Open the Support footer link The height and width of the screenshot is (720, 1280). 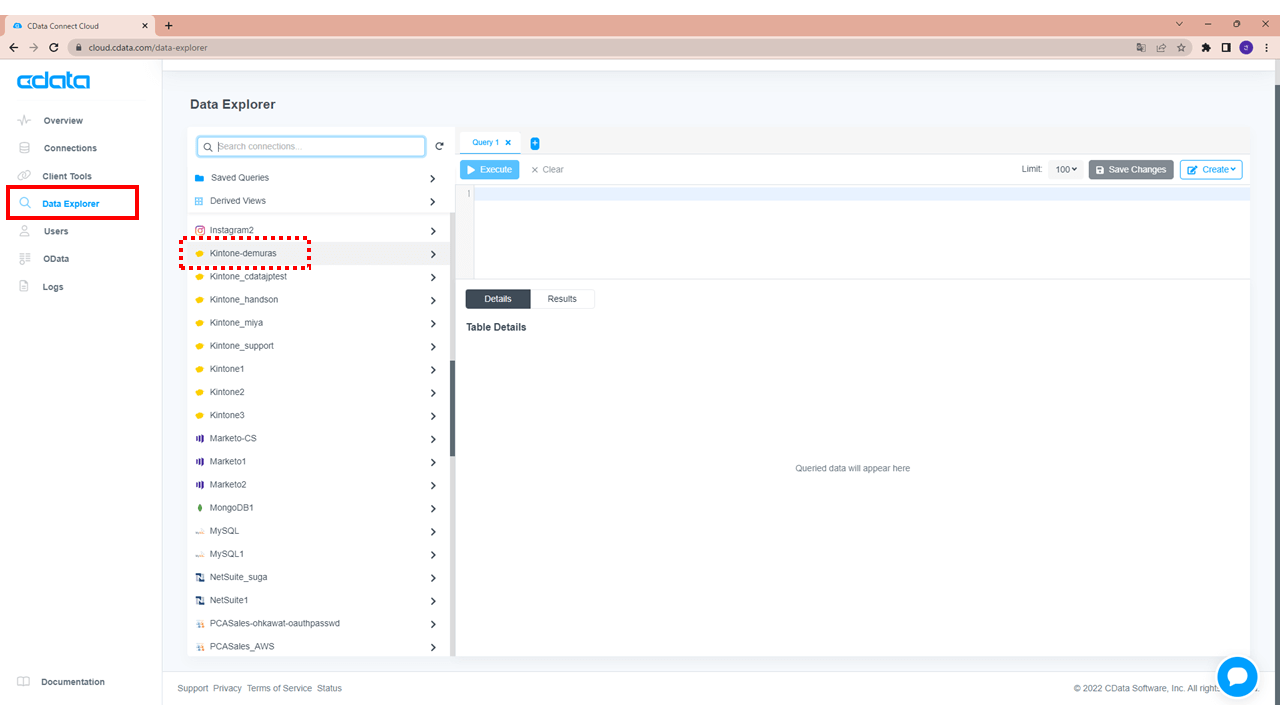tap(193, 688)
